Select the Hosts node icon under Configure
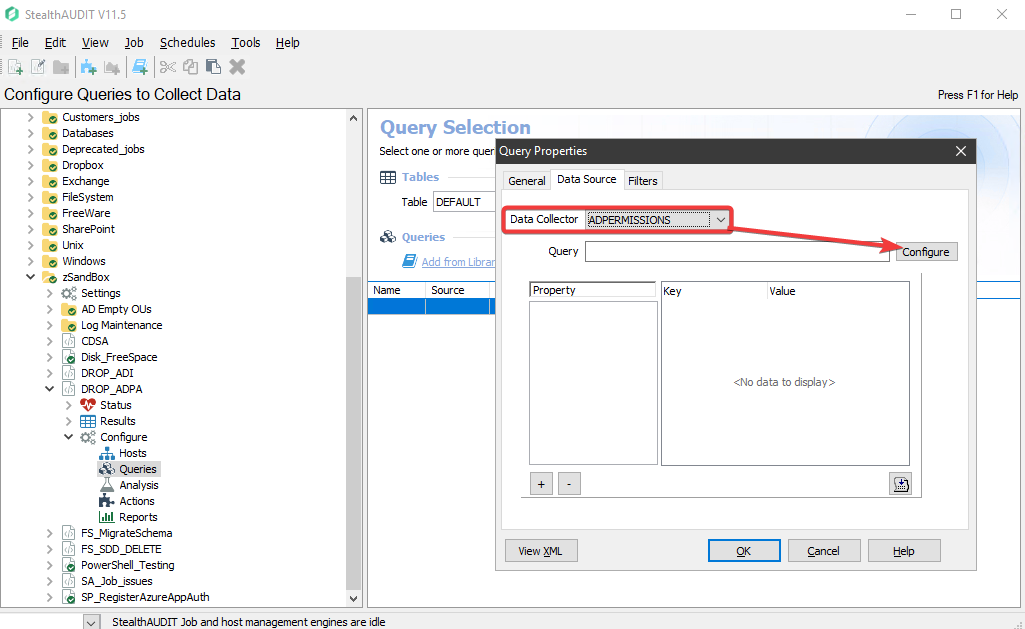Screen dimensions: 1025x629 click(x=107, y=453)
